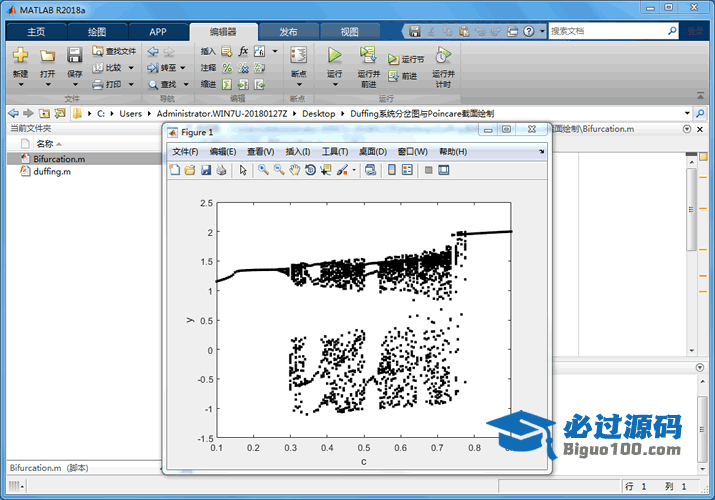This screenshot has width=715, height=500.
Task: Click the Name (名称) column header
Action: point(45,144)
